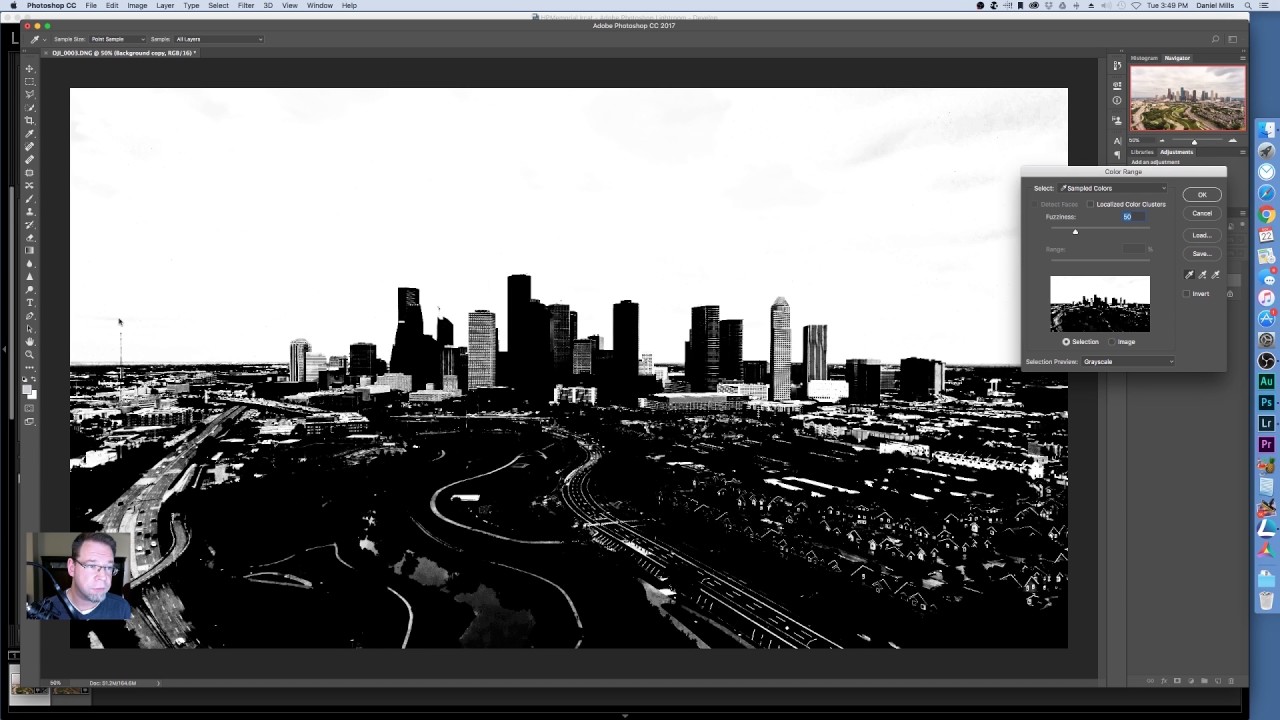This screenshot has width=1280, height=720.
Task: Select the Rectangular Marquee tool
Action: click(29, 82)
